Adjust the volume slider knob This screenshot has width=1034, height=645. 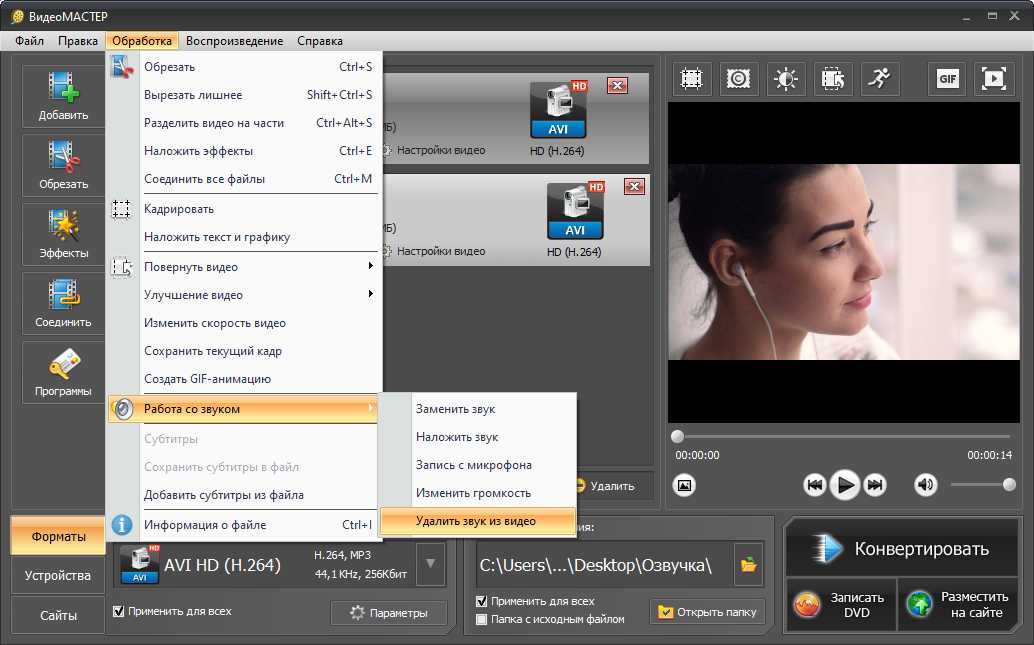tap(1009, 485)
